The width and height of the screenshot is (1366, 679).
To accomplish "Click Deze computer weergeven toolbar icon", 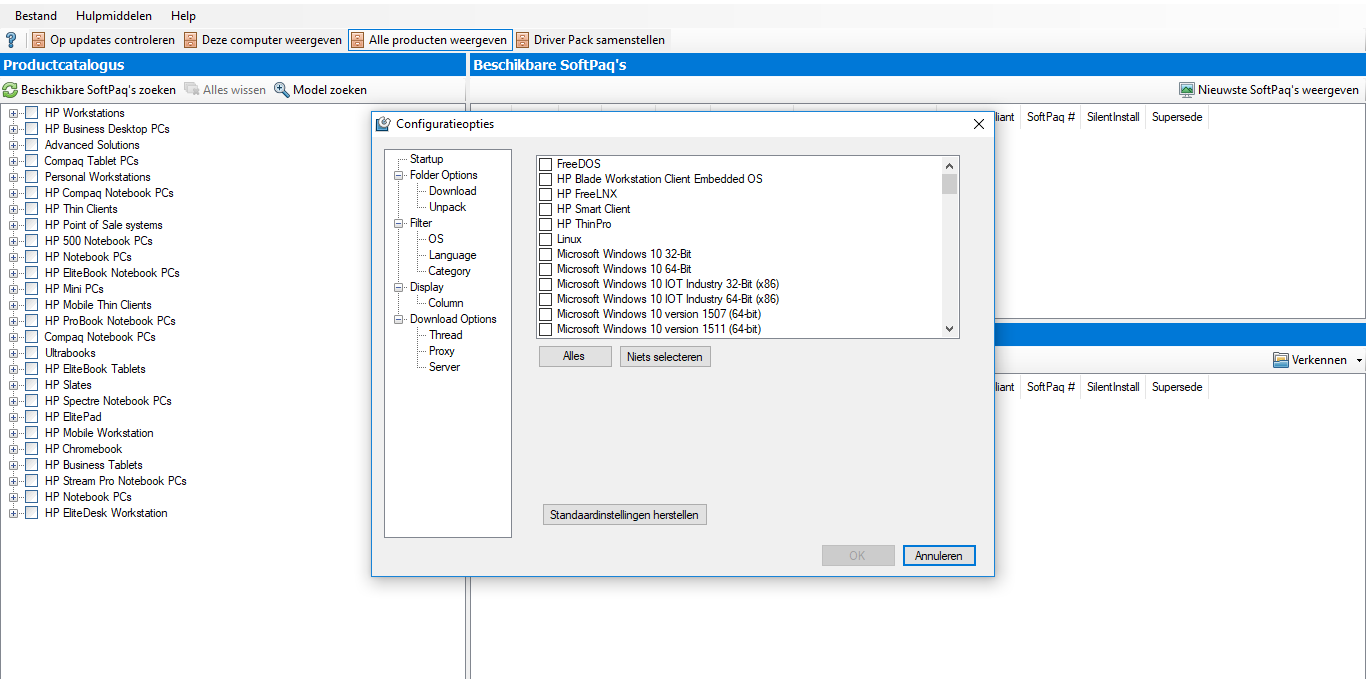I will pyautogui.click(x=190, y=40).
